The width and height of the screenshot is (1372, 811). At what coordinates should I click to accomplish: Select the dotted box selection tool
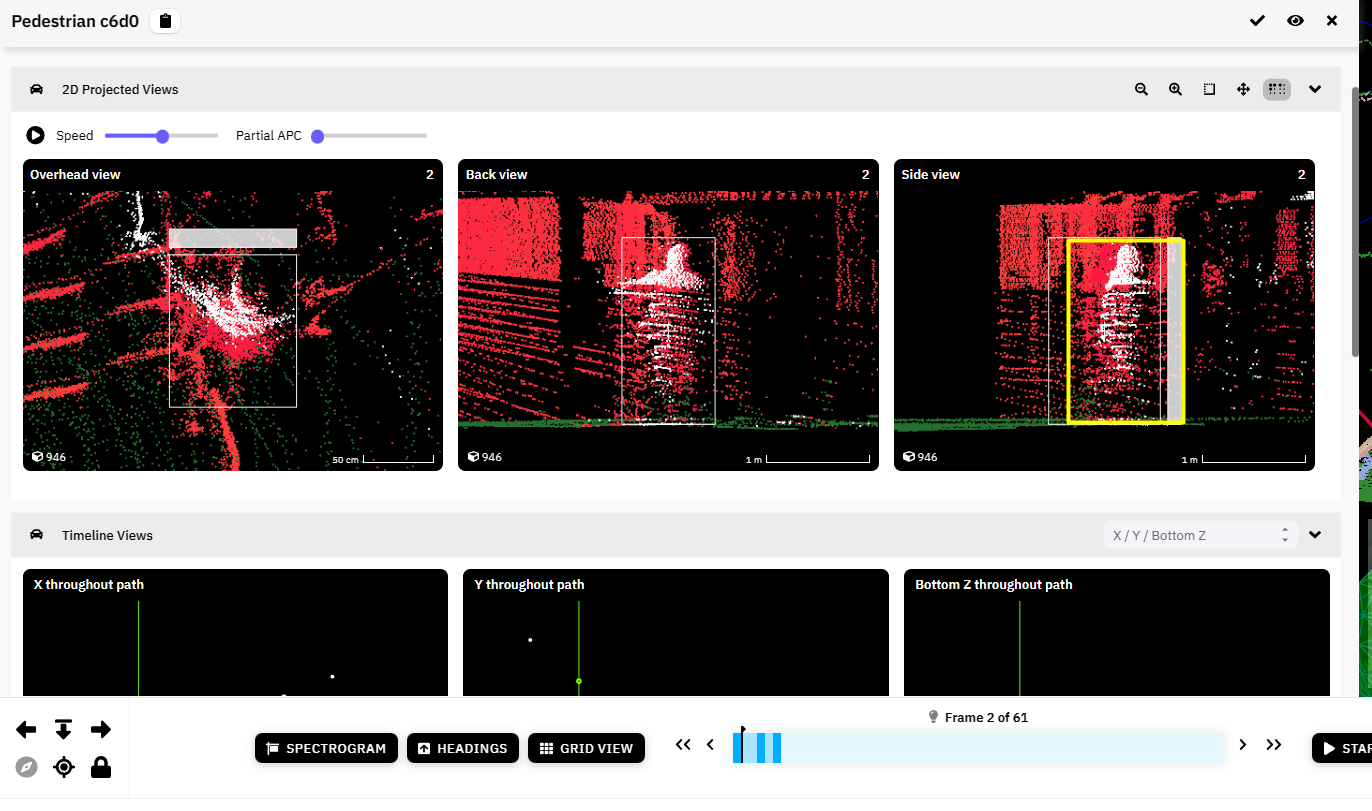coord(1209,89)
